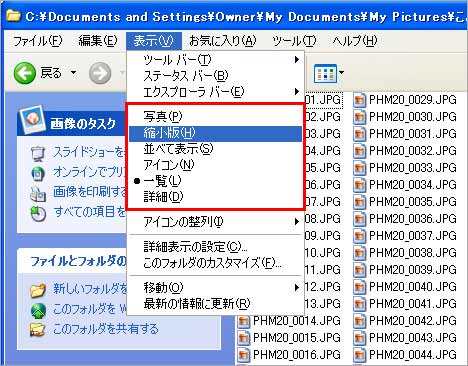This screenshot has width=468, height=366.
Task: Click the 画像を印刷する link
Action: point(90,192)
